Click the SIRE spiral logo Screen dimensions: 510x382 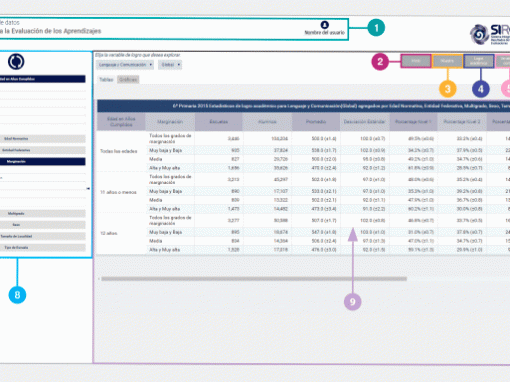click(479, 34)
